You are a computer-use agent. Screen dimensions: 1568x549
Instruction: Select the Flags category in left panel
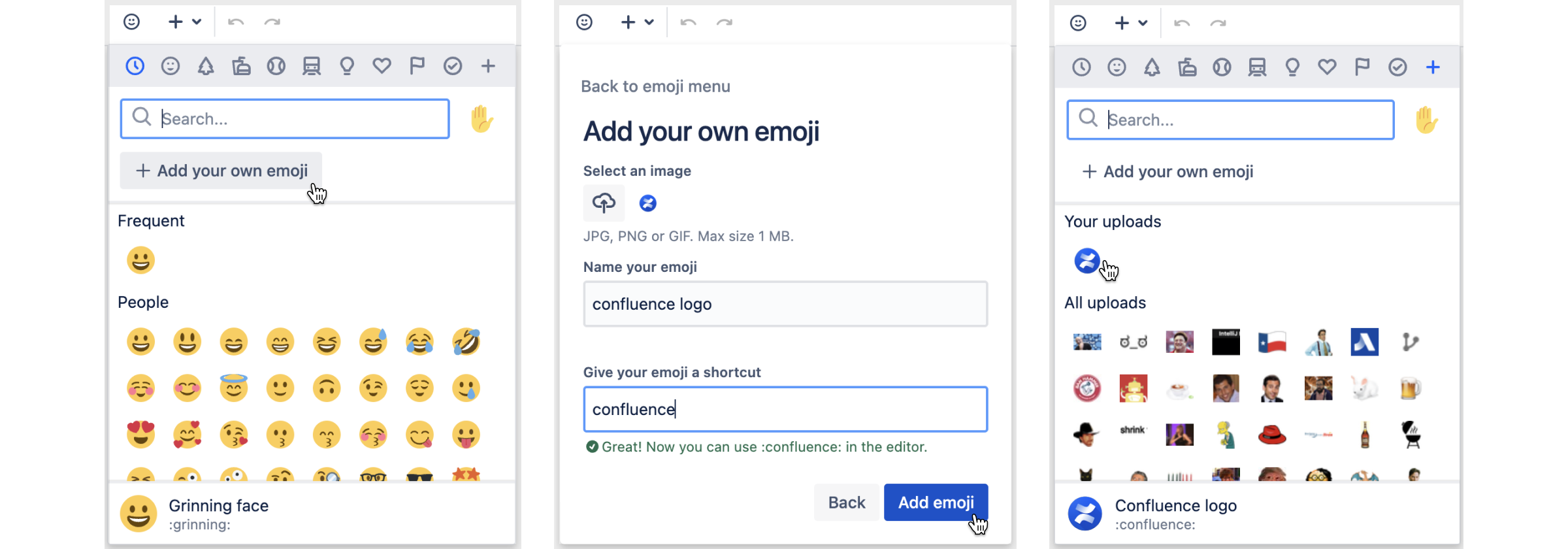coord(417,66)
